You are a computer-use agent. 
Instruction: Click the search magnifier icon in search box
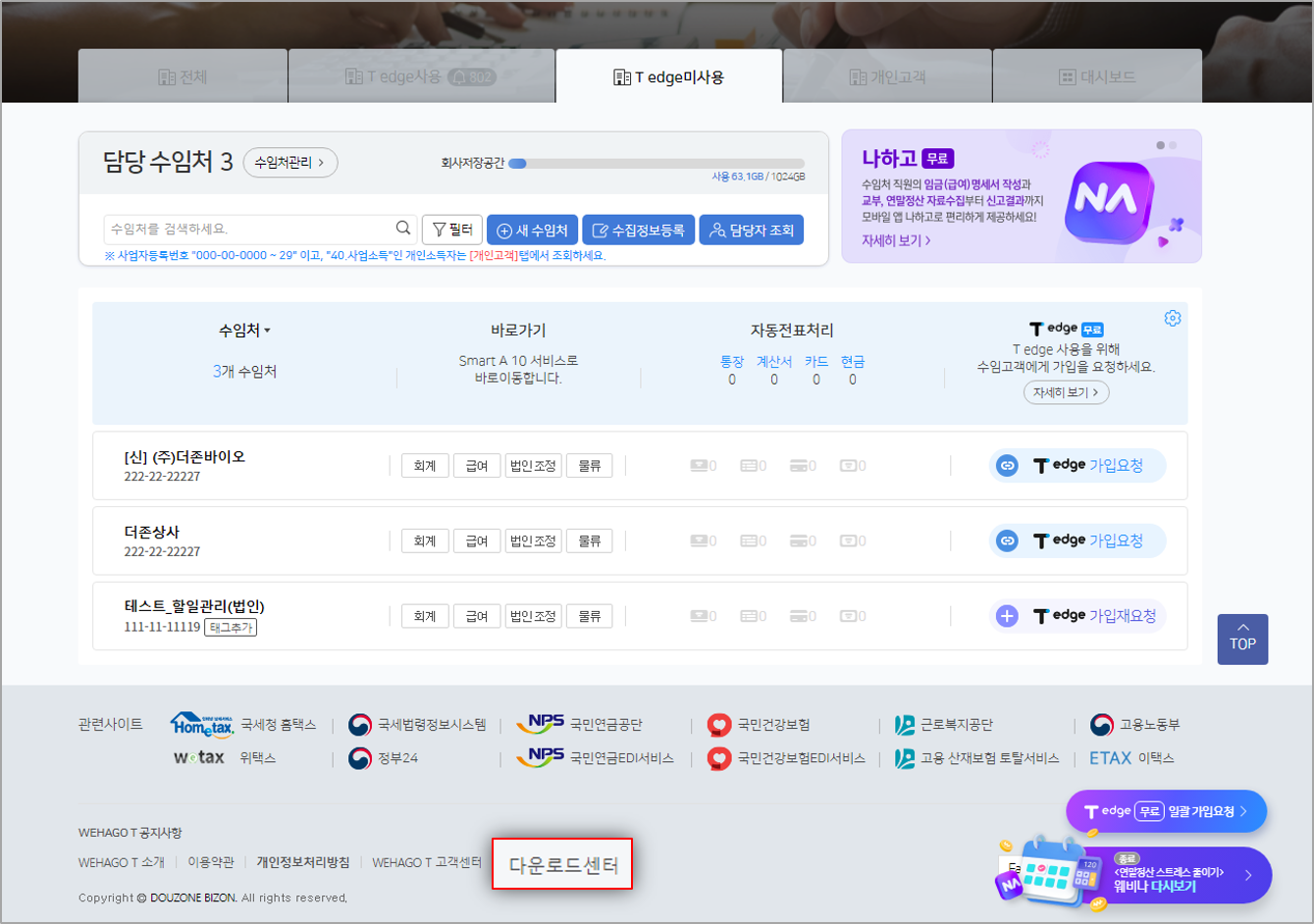tap(402, 229)
